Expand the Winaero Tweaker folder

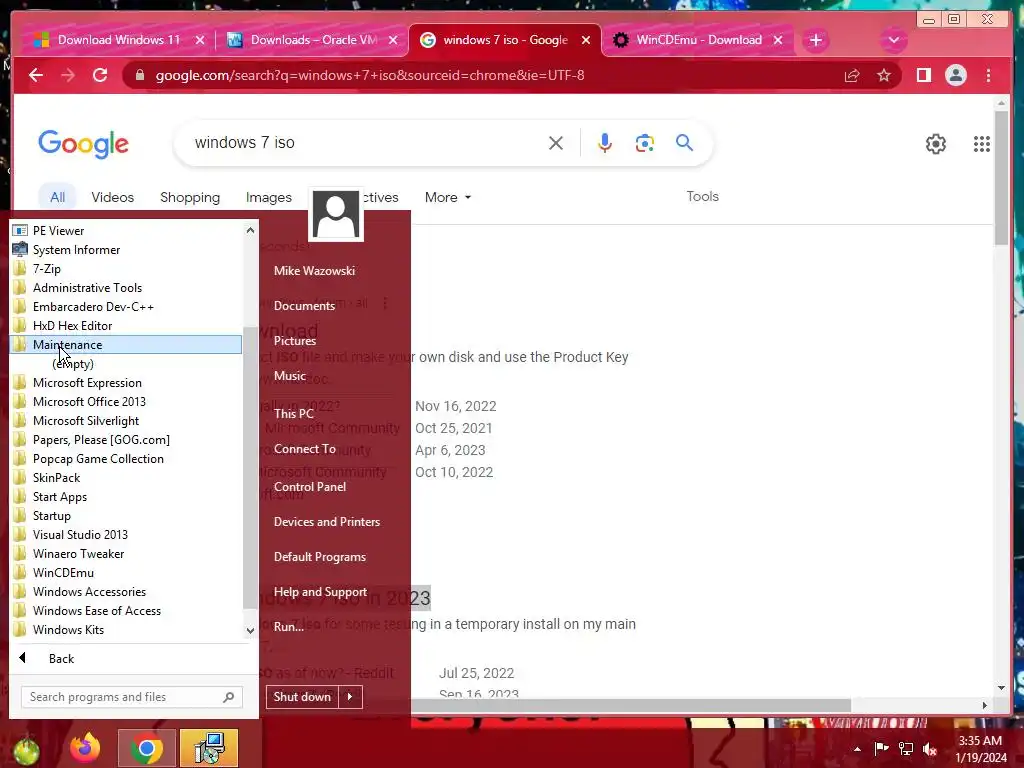pyautogui.click(x=126, y=553)
